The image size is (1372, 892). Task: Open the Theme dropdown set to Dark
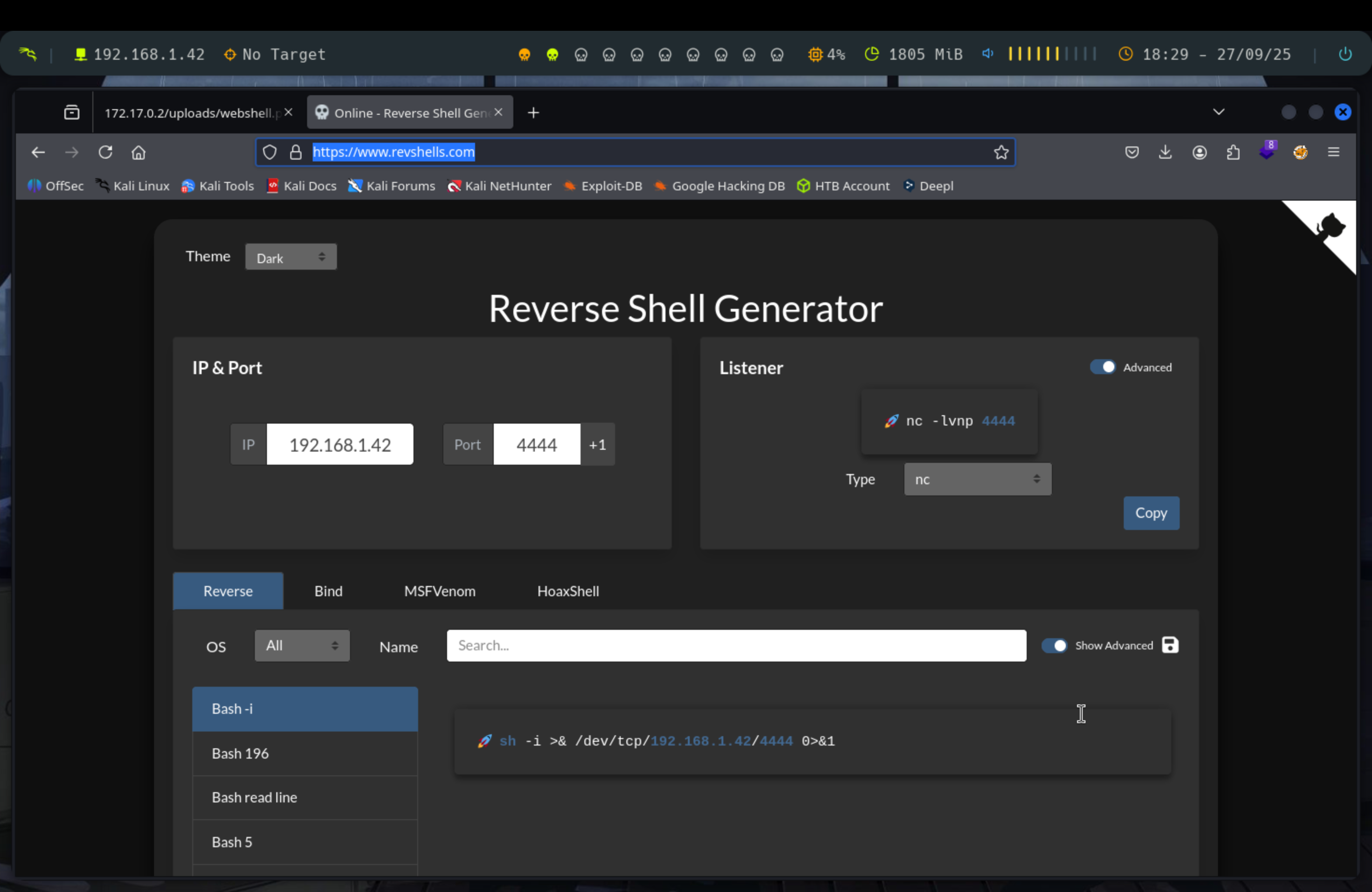coord(291,257)
